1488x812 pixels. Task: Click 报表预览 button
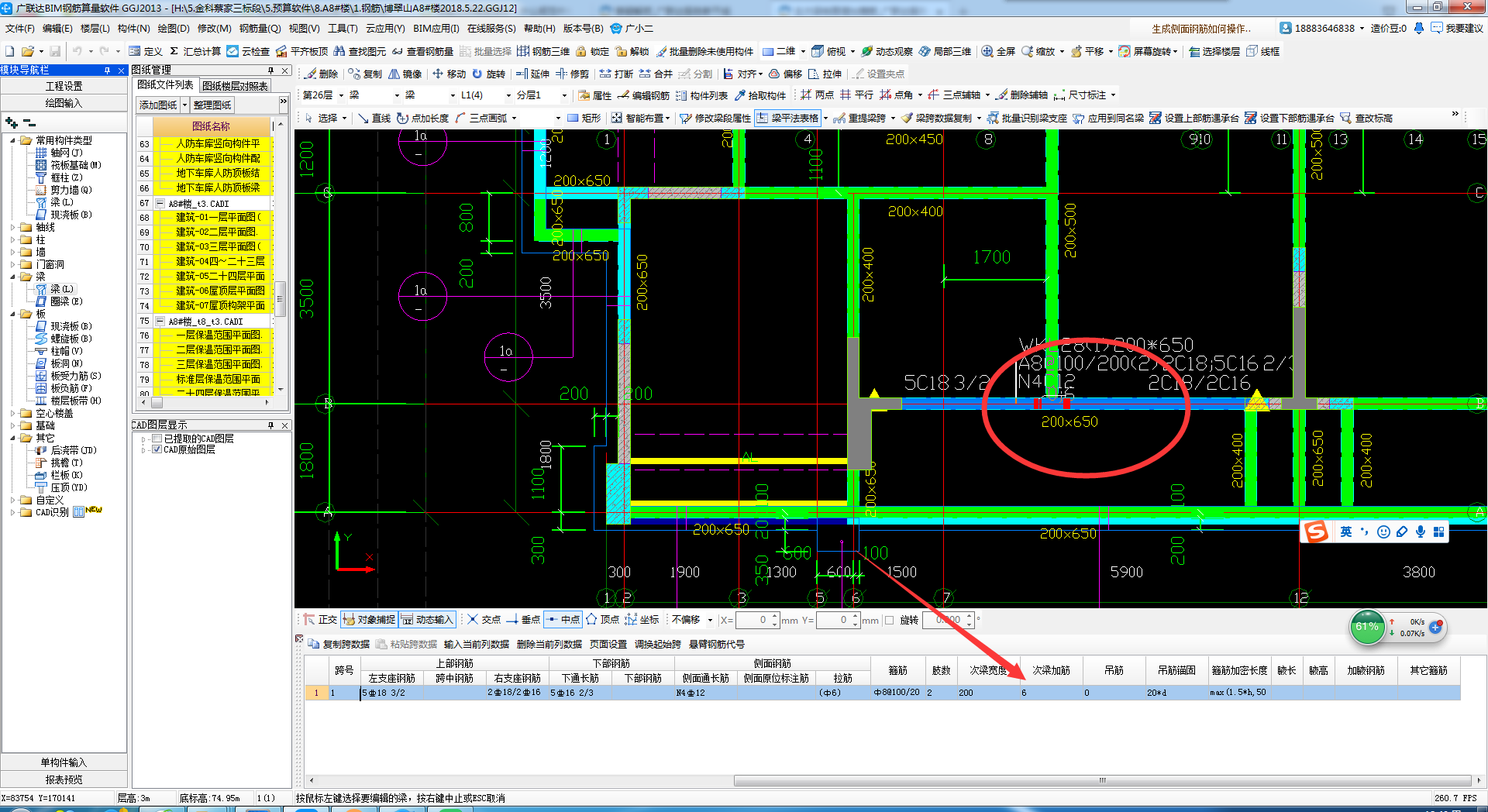(64, 779)
